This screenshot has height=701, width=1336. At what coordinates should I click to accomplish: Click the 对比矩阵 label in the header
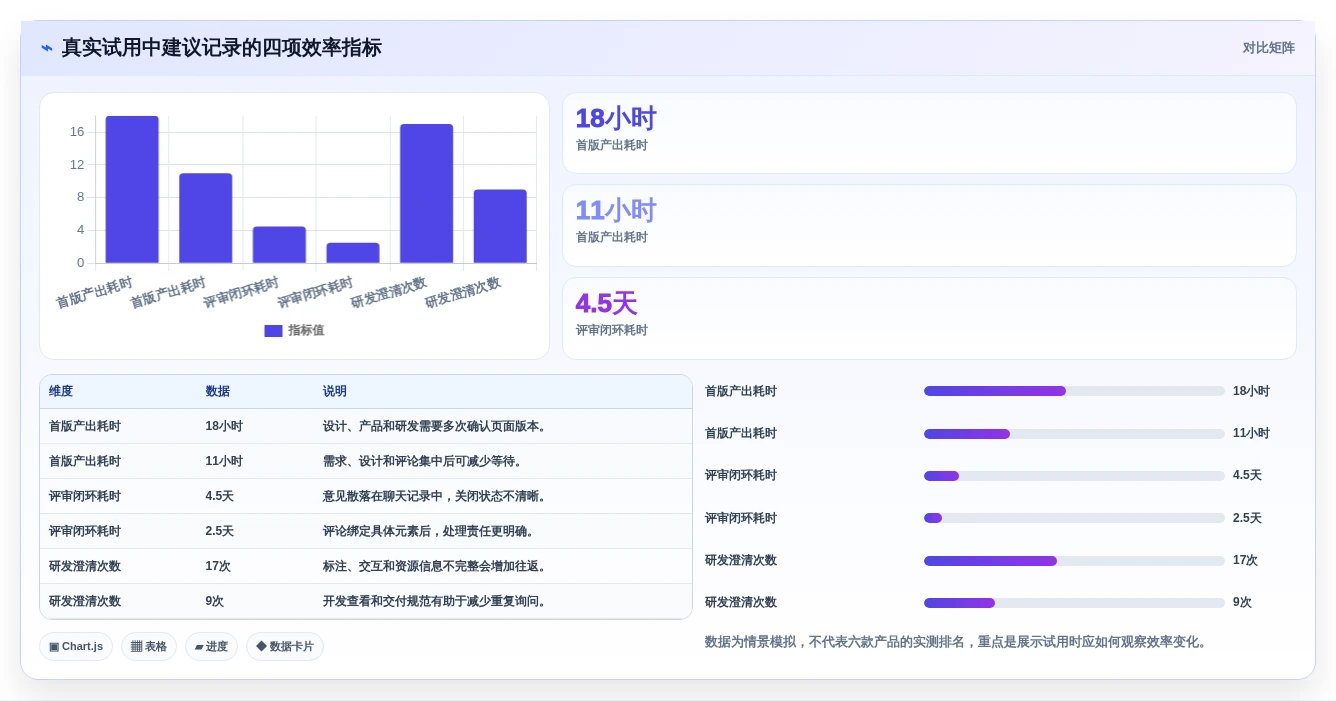tap(1268, 48)
